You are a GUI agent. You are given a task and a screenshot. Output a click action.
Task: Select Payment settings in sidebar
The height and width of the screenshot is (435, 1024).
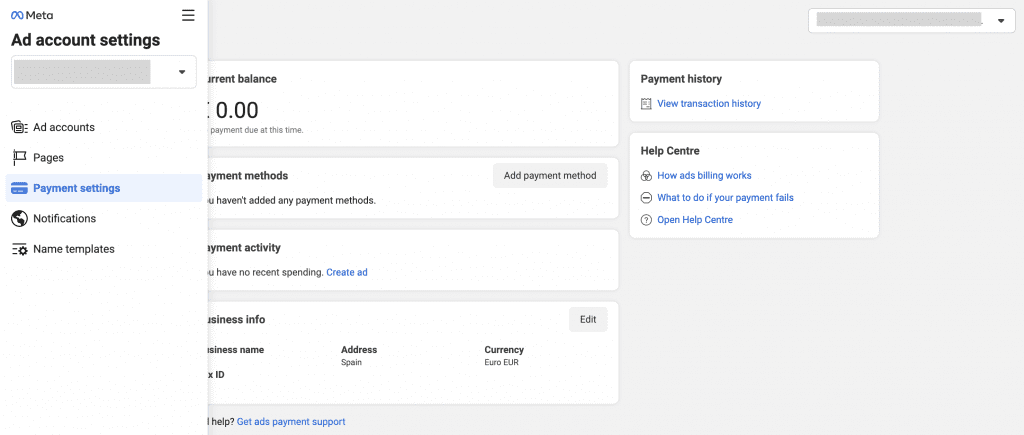pos(104,188)
